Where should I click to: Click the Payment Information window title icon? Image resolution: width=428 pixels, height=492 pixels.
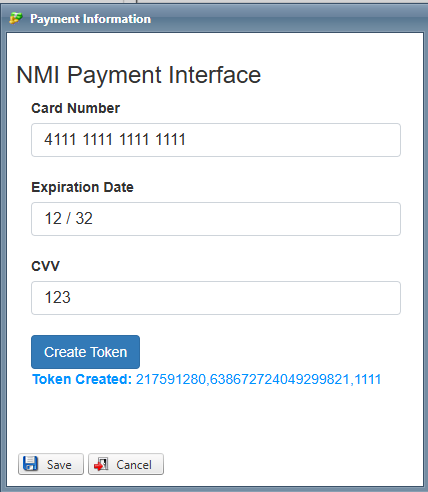(15, 18)
